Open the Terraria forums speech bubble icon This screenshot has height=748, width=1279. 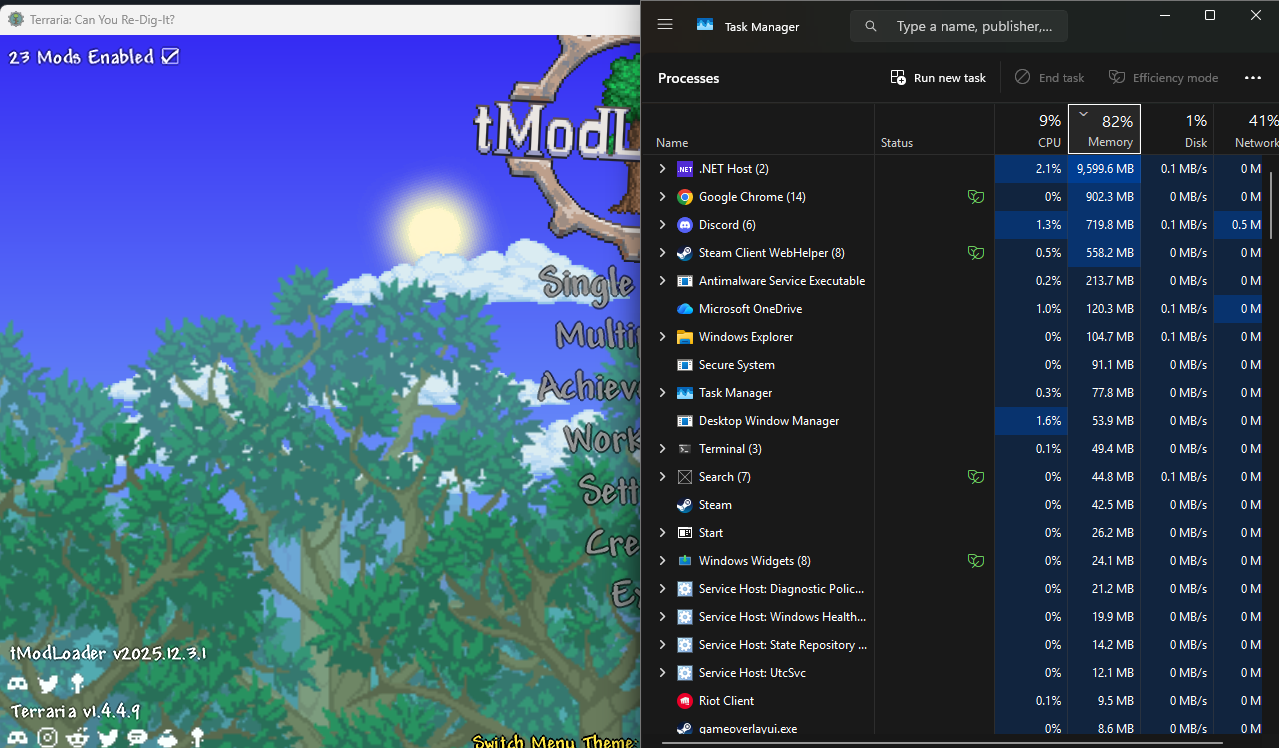pos(138,738)
